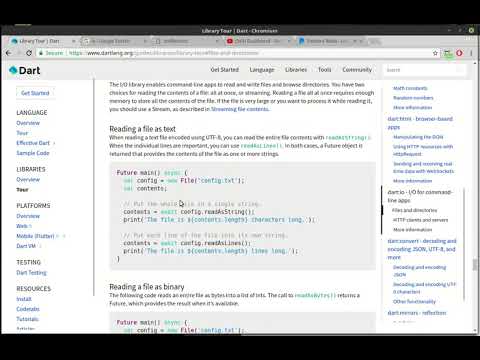Open the Community top nav menu
This screenshot has width=480, height=360.
pos(357,70)
